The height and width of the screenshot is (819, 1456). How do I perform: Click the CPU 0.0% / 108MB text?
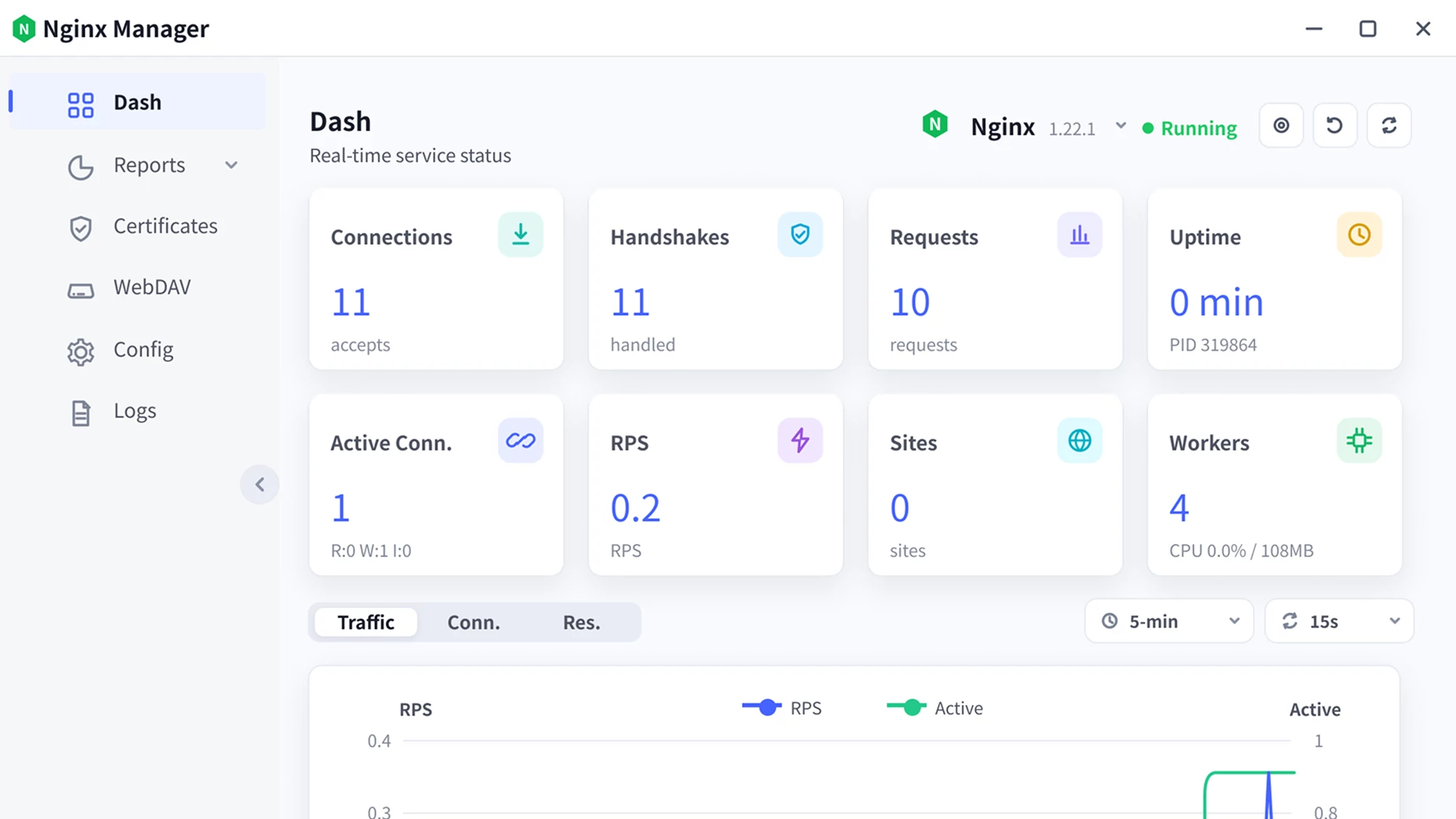pyautogui.click(x=1241, y=551)
